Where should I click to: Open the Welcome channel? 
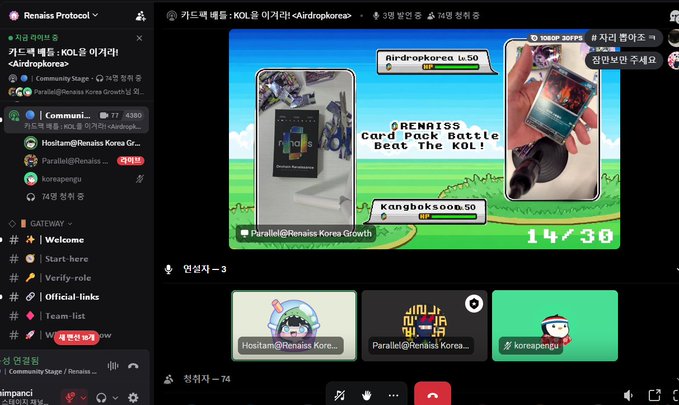tap(65, 240)
